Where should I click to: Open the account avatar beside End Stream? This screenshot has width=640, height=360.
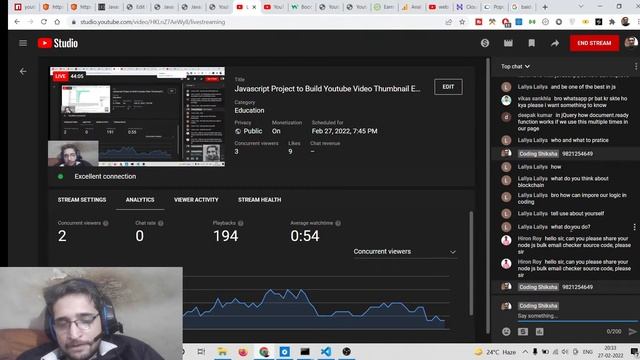(x=631, y=42)
